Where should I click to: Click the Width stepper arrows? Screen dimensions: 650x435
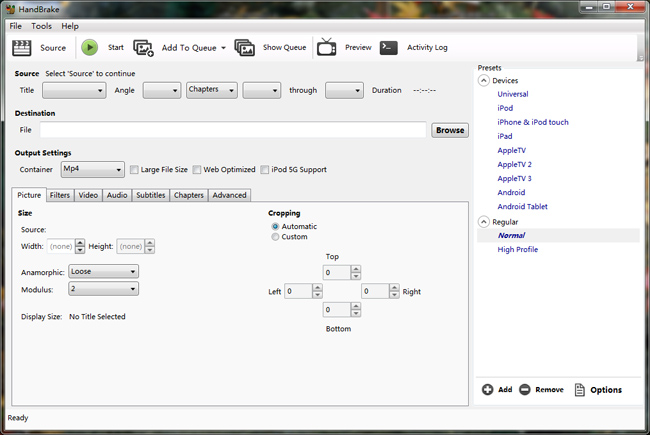tap(80, 246)
